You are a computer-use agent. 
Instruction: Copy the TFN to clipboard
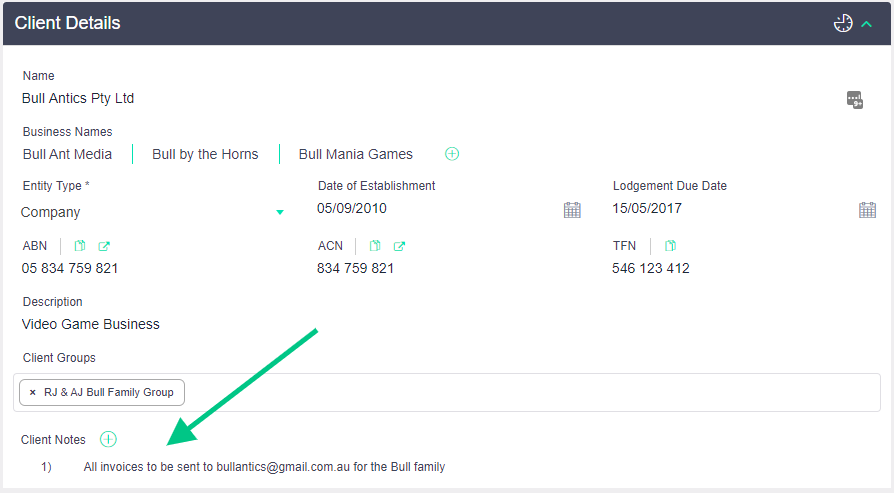[670, 246]
